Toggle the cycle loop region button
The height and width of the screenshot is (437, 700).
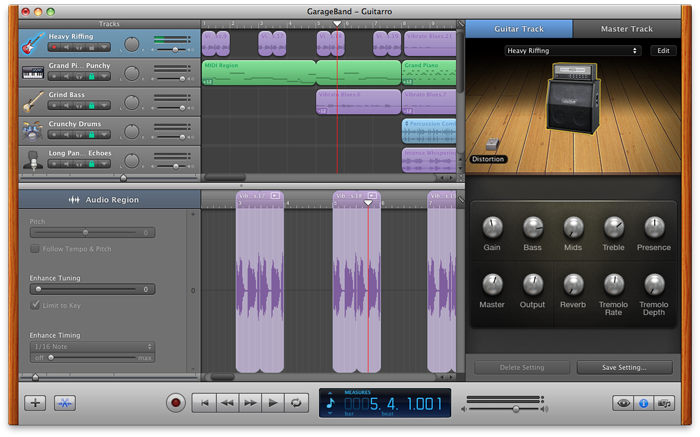pyautogui.click(x=296, y=403)
